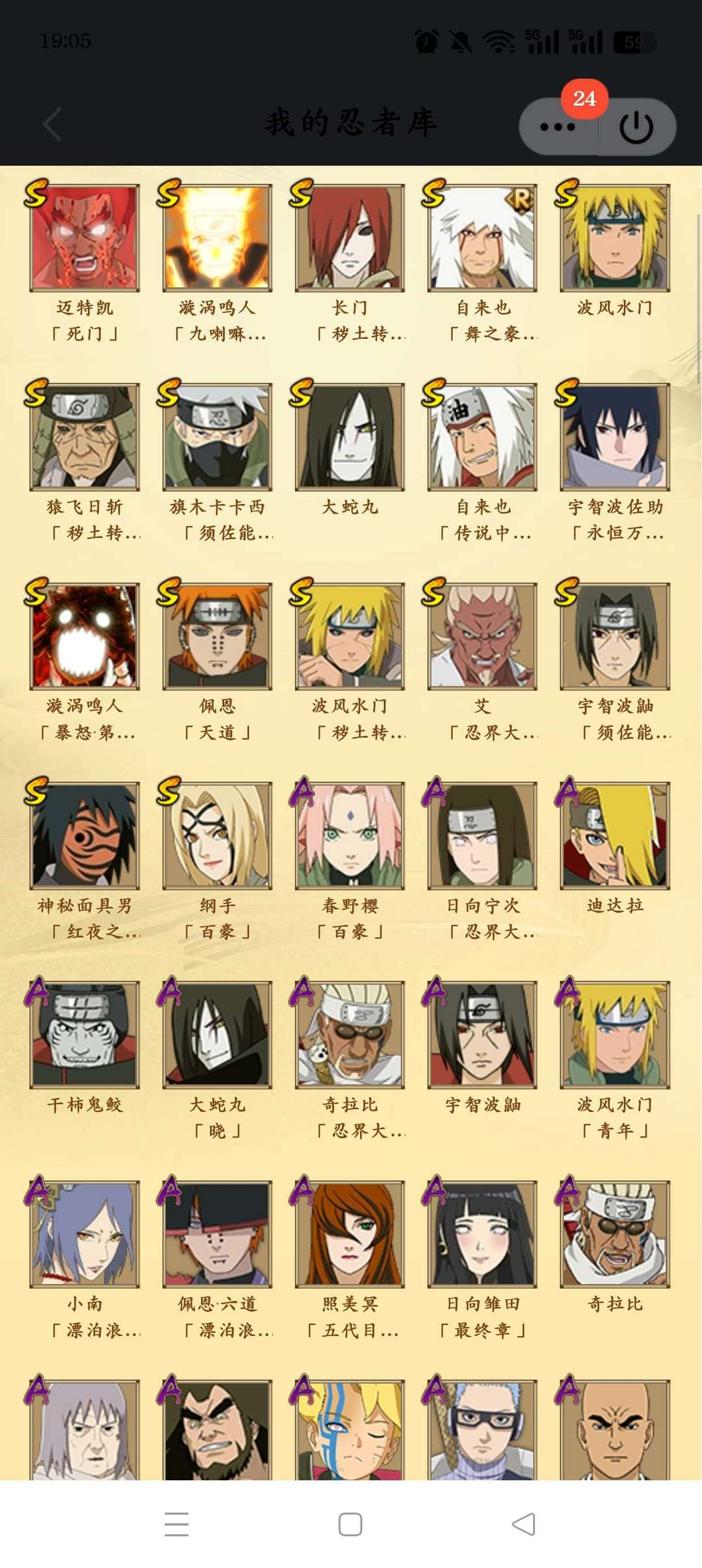Select the 日向雏田「最终章」portrait

(x=482, y=1234)
